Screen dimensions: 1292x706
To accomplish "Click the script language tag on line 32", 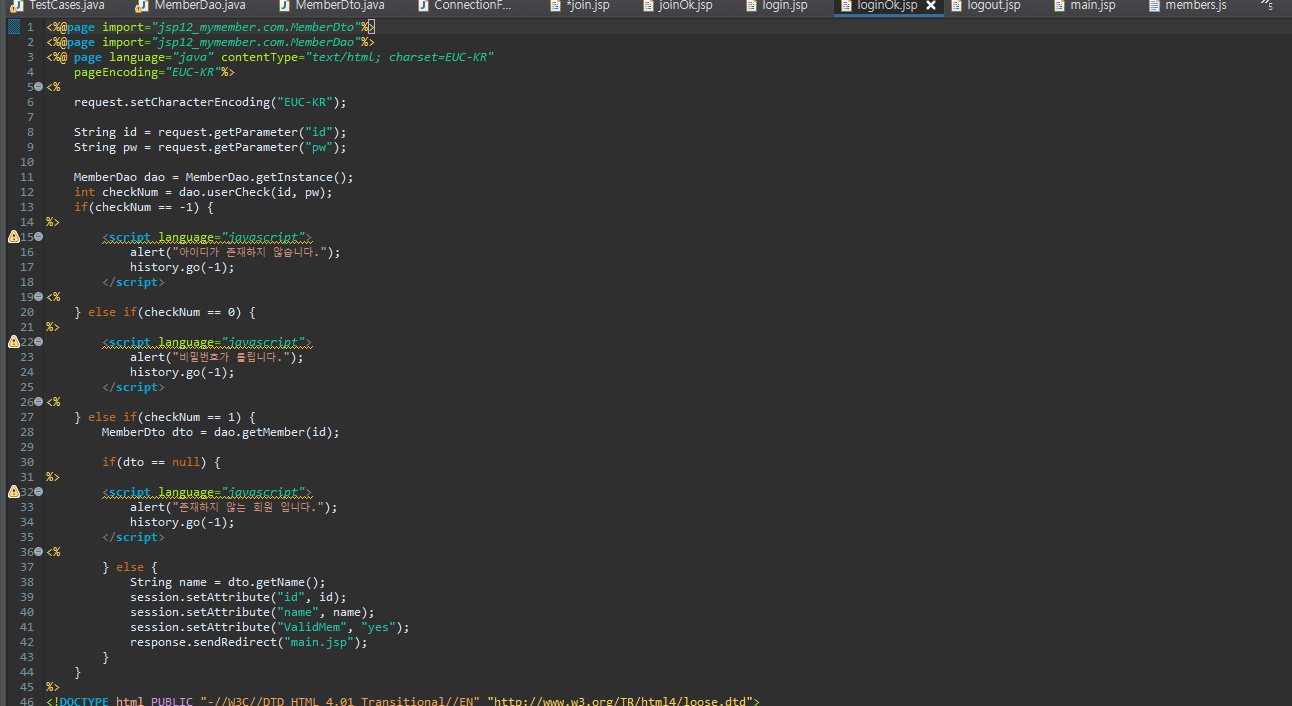I will (207, 492).
